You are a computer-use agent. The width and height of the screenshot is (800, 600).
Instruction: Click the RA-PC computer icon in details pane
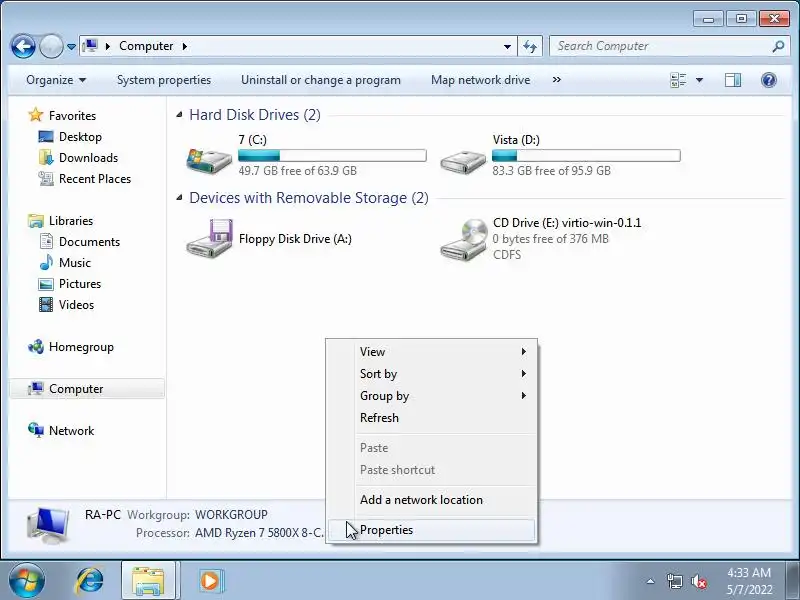coord(47,526)
